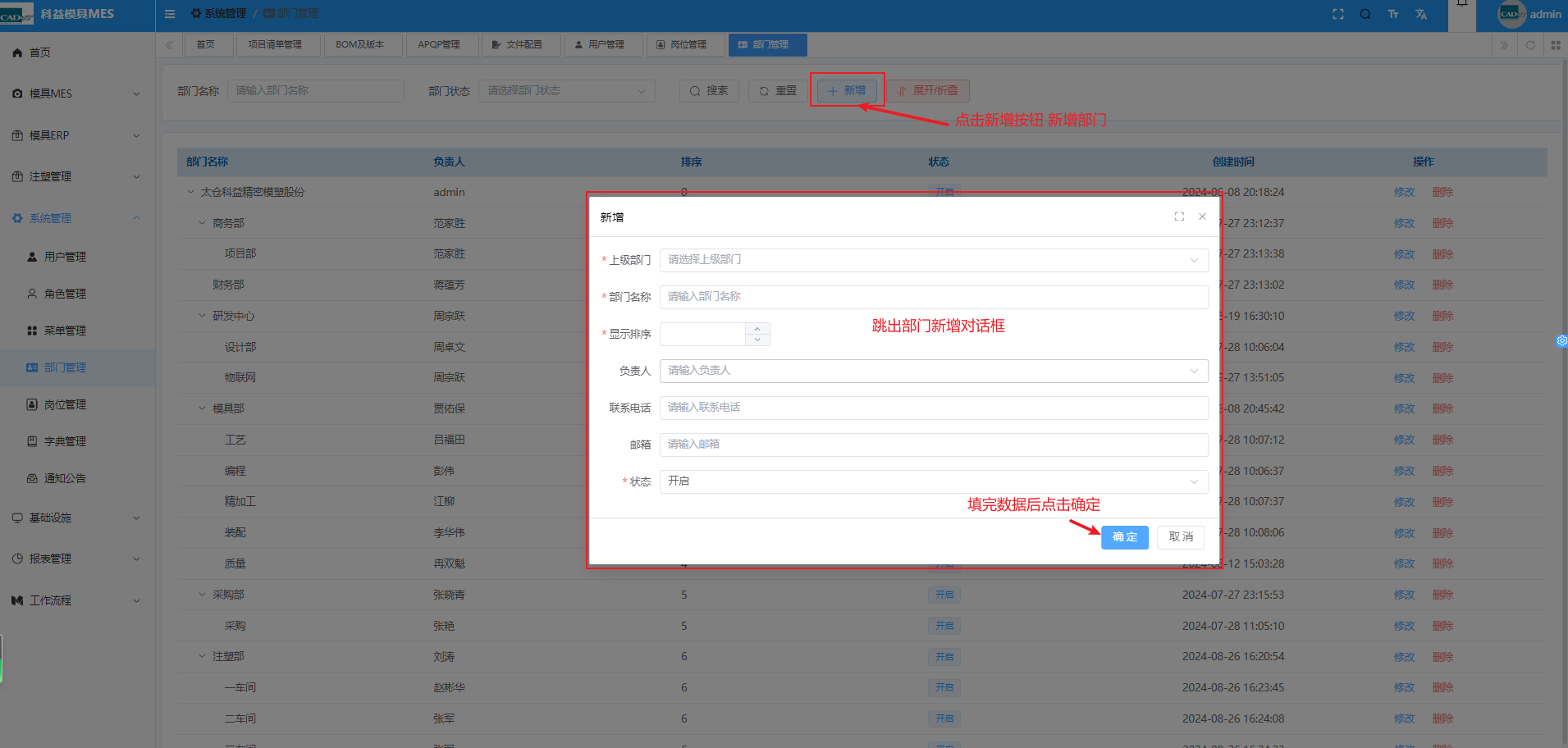
Task: Click the 新增 button to add a department
Action: [x=847, y=91]
